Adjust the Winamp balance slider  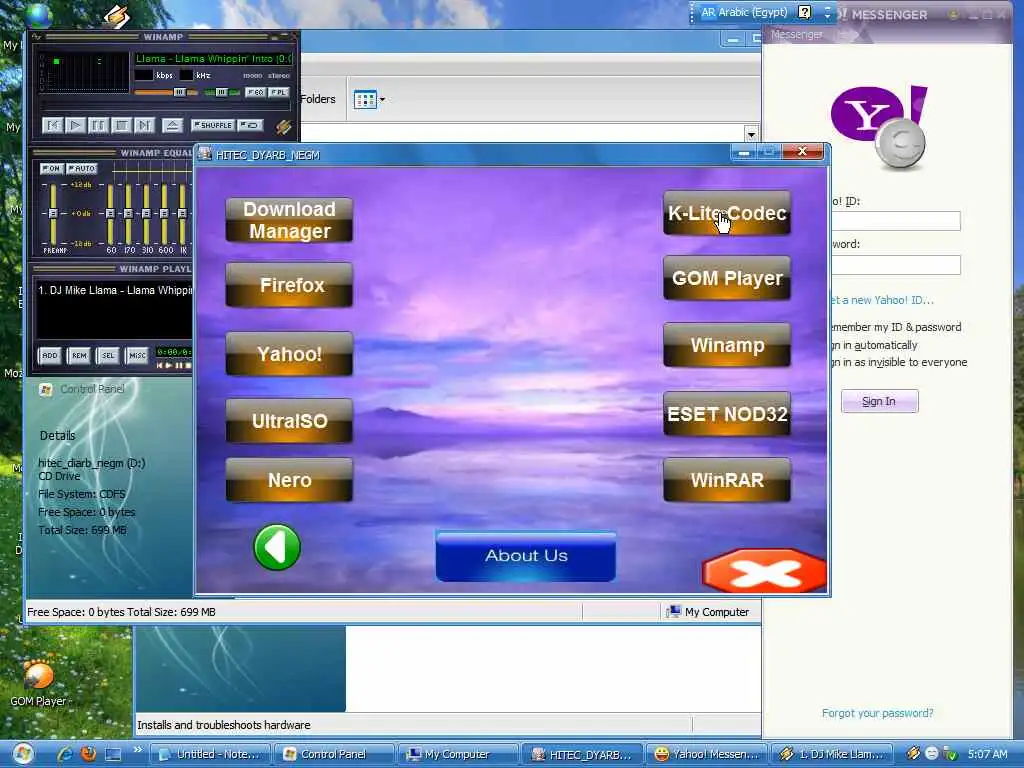[x=222, y=92]
